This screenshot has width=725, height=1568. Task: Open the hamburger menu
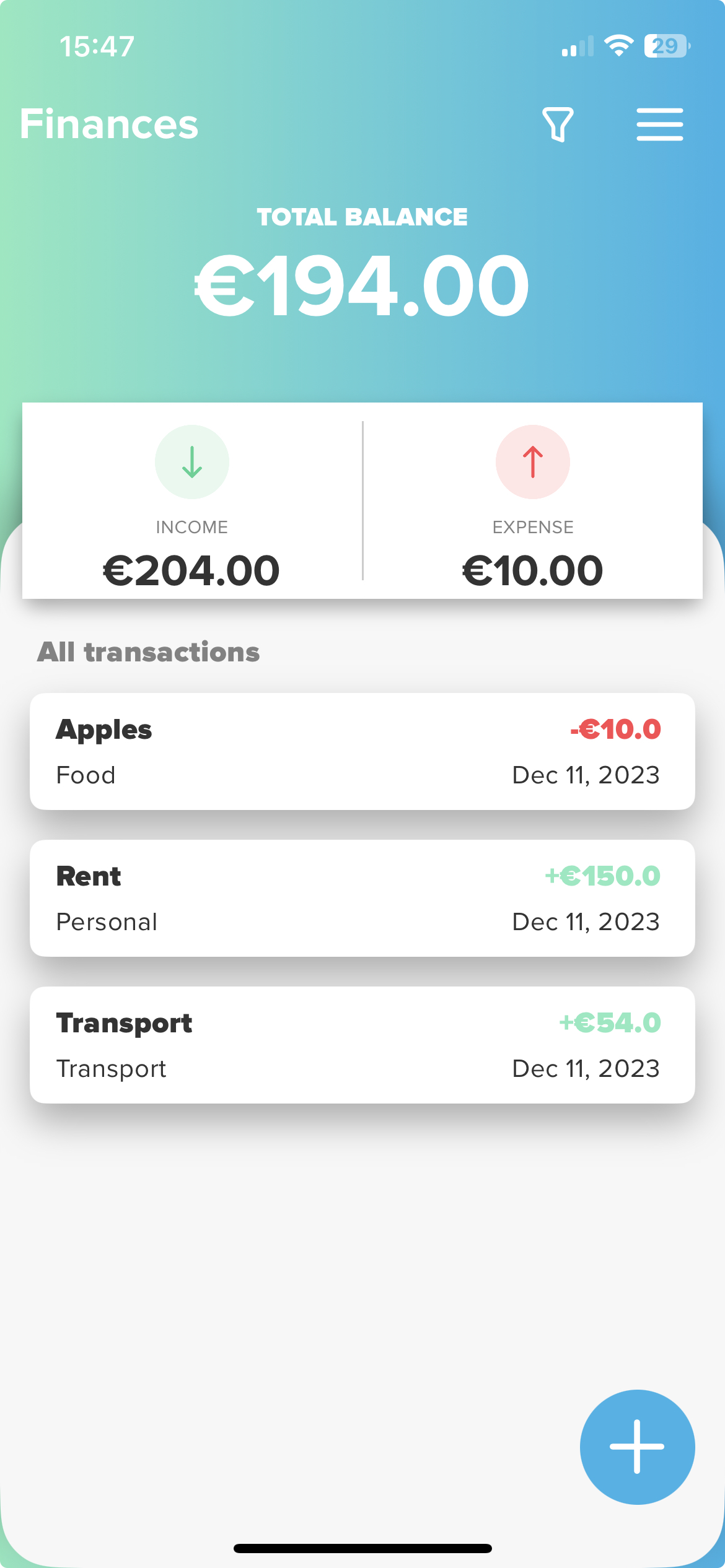pos(659,124)
